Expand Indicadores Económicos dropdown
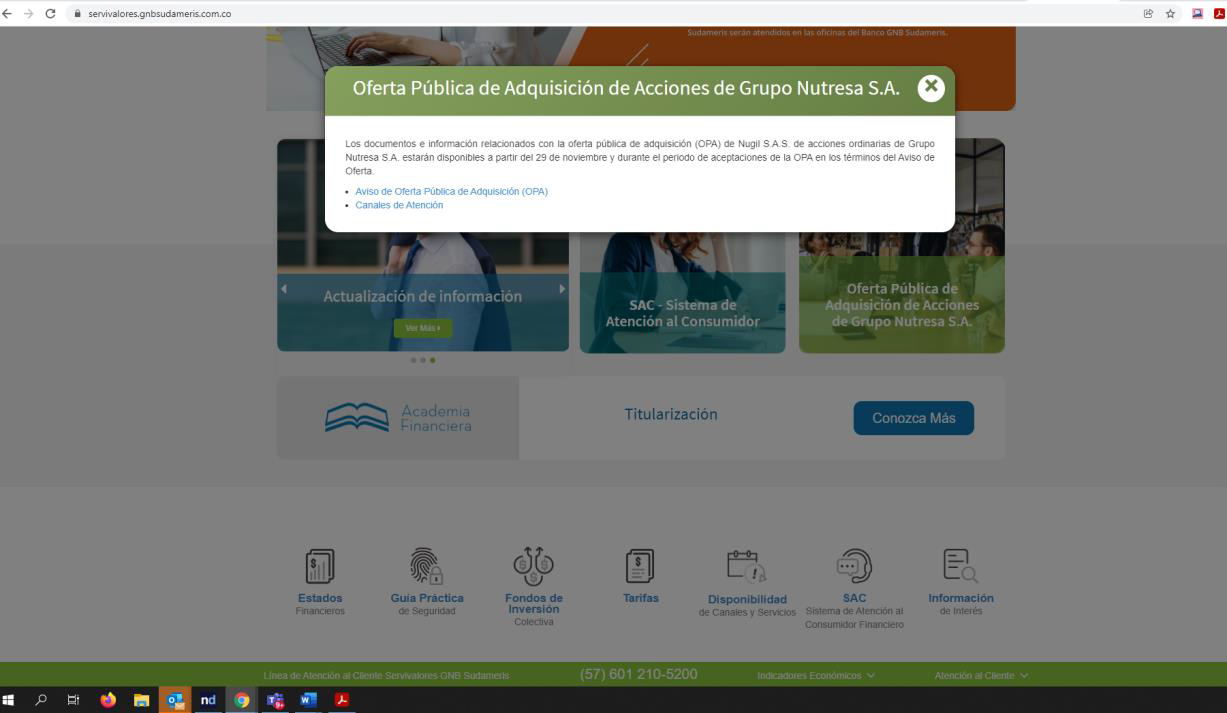This screenshot has height=713, width=1227. click(816, 676)
